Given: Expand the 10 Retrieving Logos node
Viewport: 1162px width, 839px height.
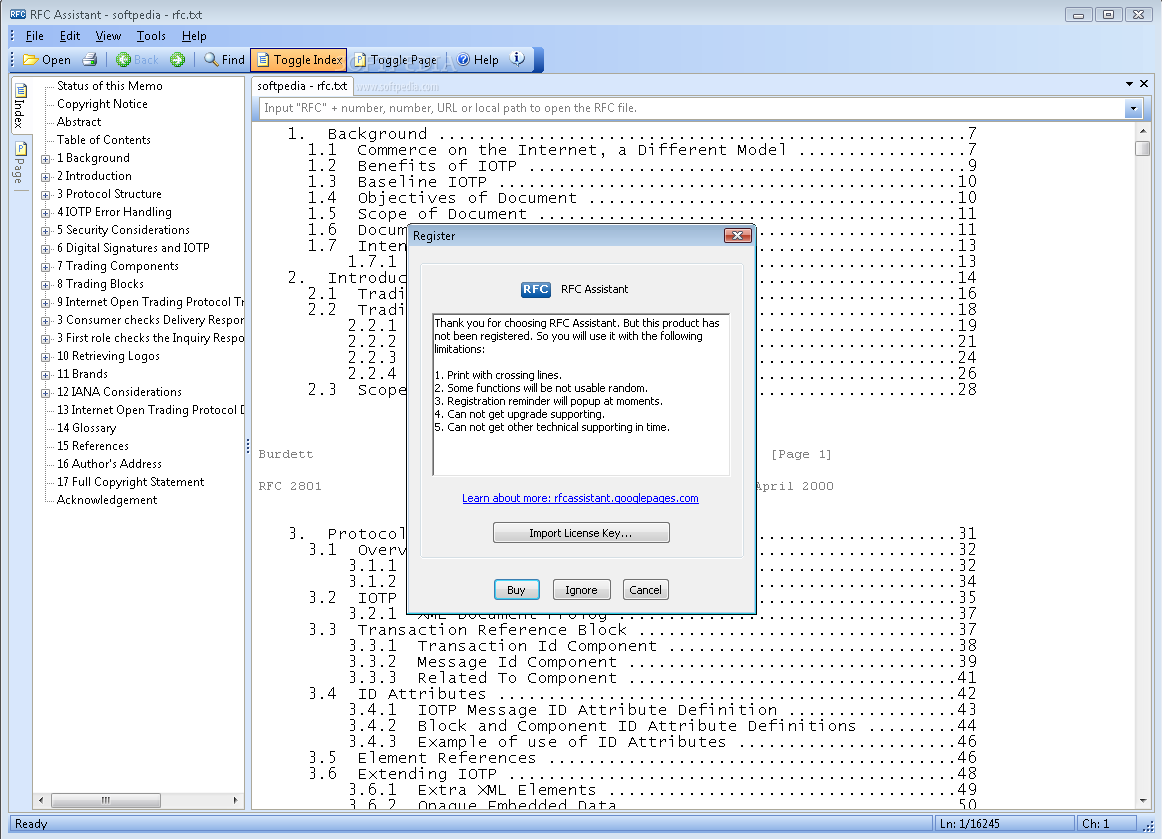Looking at the screenshot, I should coord(46,357).
